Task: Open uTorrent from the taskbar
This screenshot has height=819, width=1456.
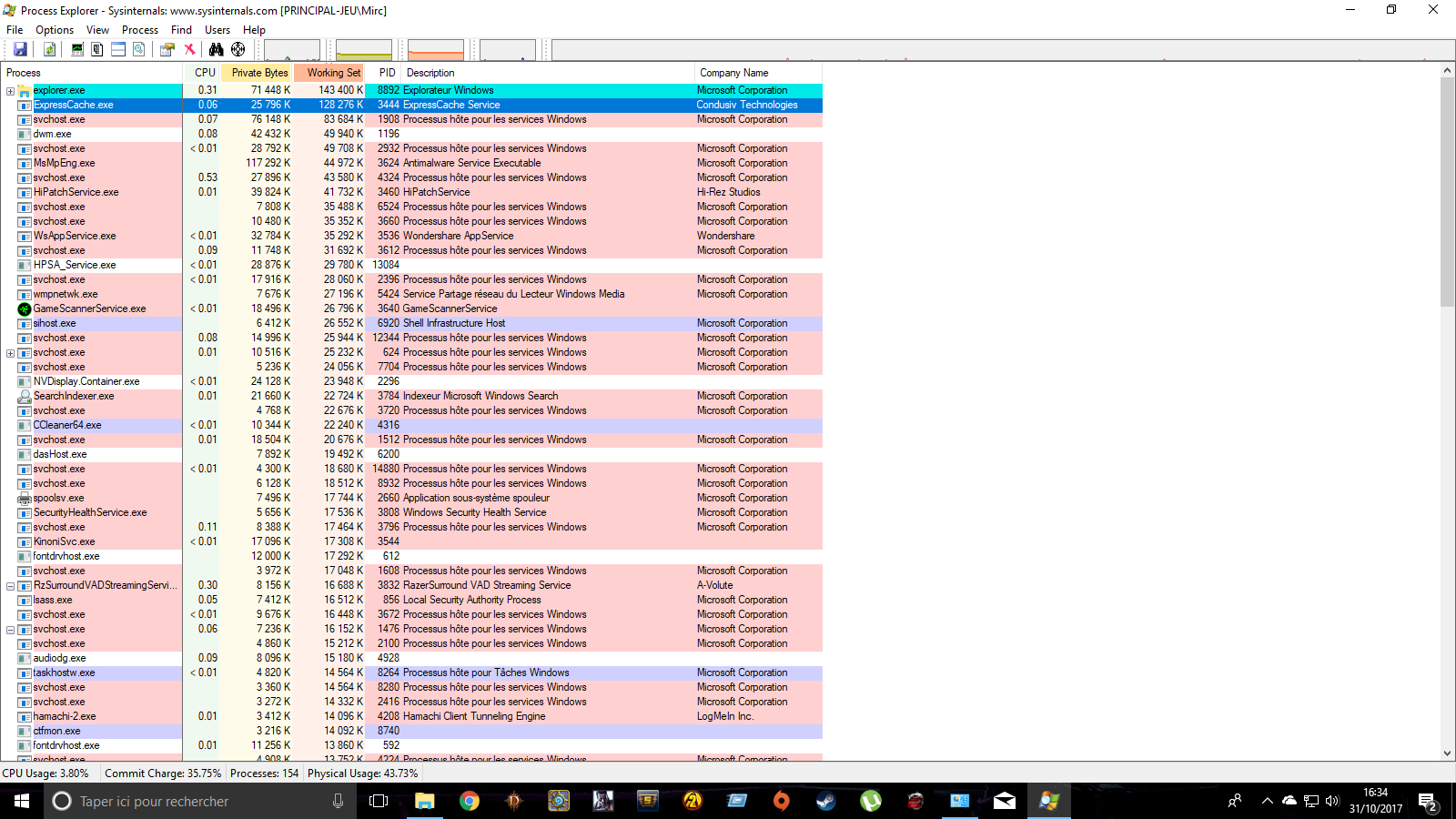Action: point(871,801)
